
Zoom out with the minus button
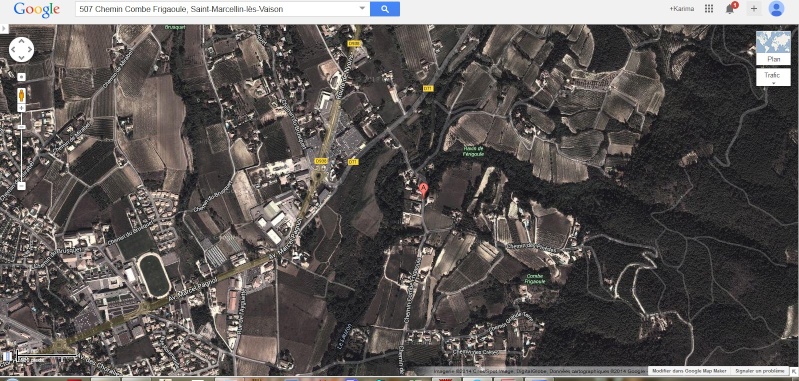(x=21, y=186)
